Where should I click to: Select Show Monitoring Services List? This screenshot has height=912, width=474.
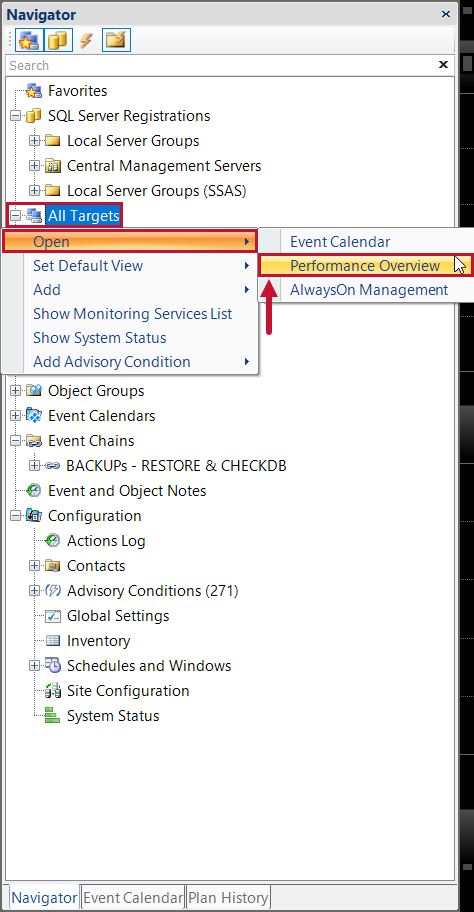[x=130, y=314]
